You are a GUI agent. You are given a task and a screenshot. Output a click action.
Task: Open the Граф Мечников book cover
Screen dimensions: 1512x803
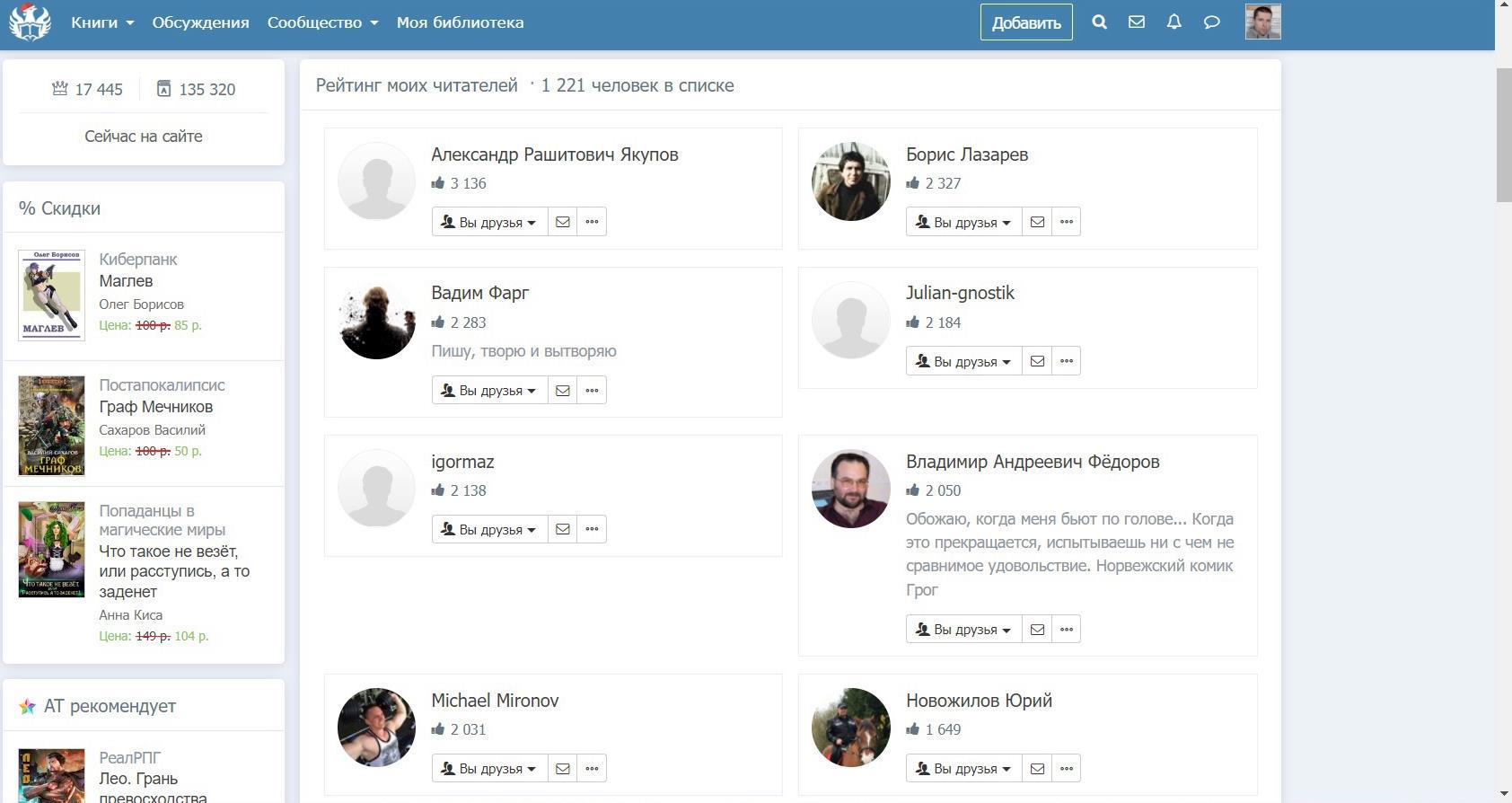click(51, 426)
